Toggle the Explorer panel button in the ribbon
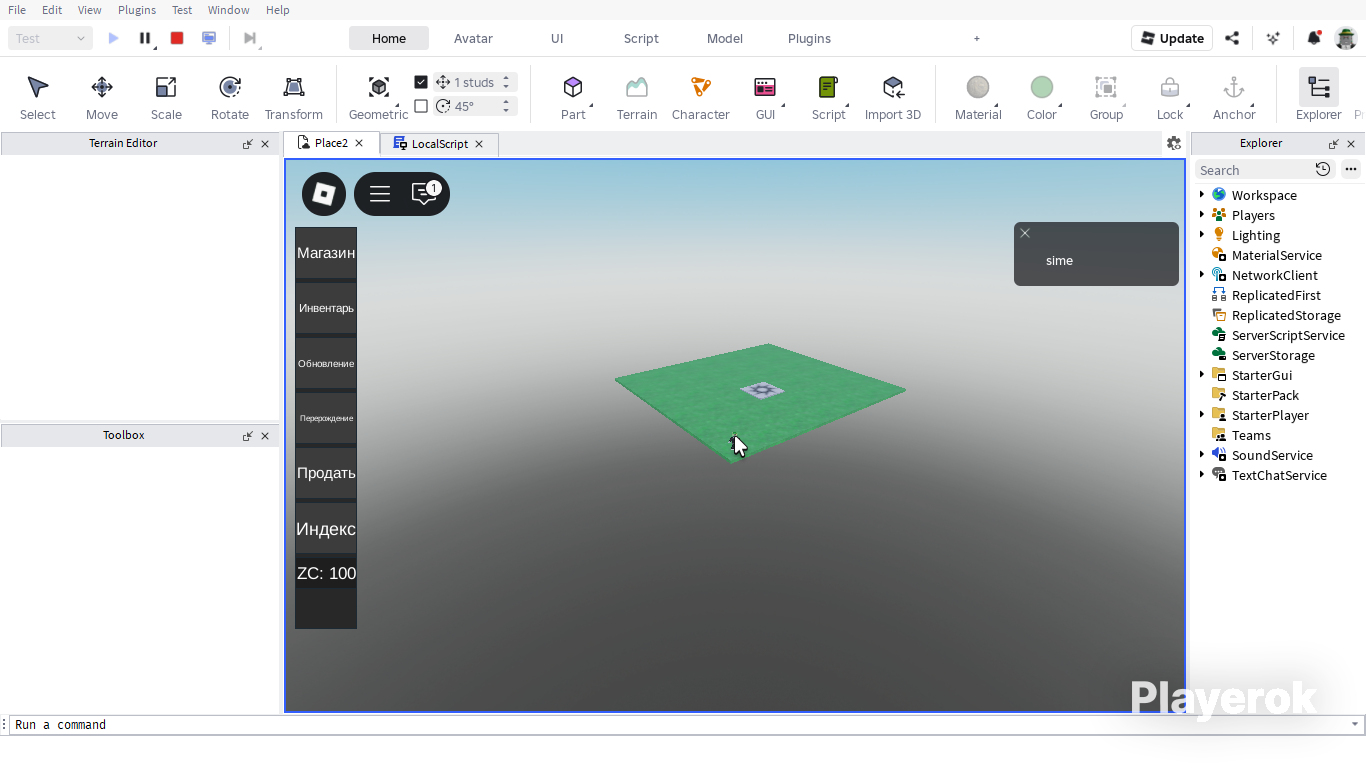1366x768 pixels. [x=1319, y=97]
